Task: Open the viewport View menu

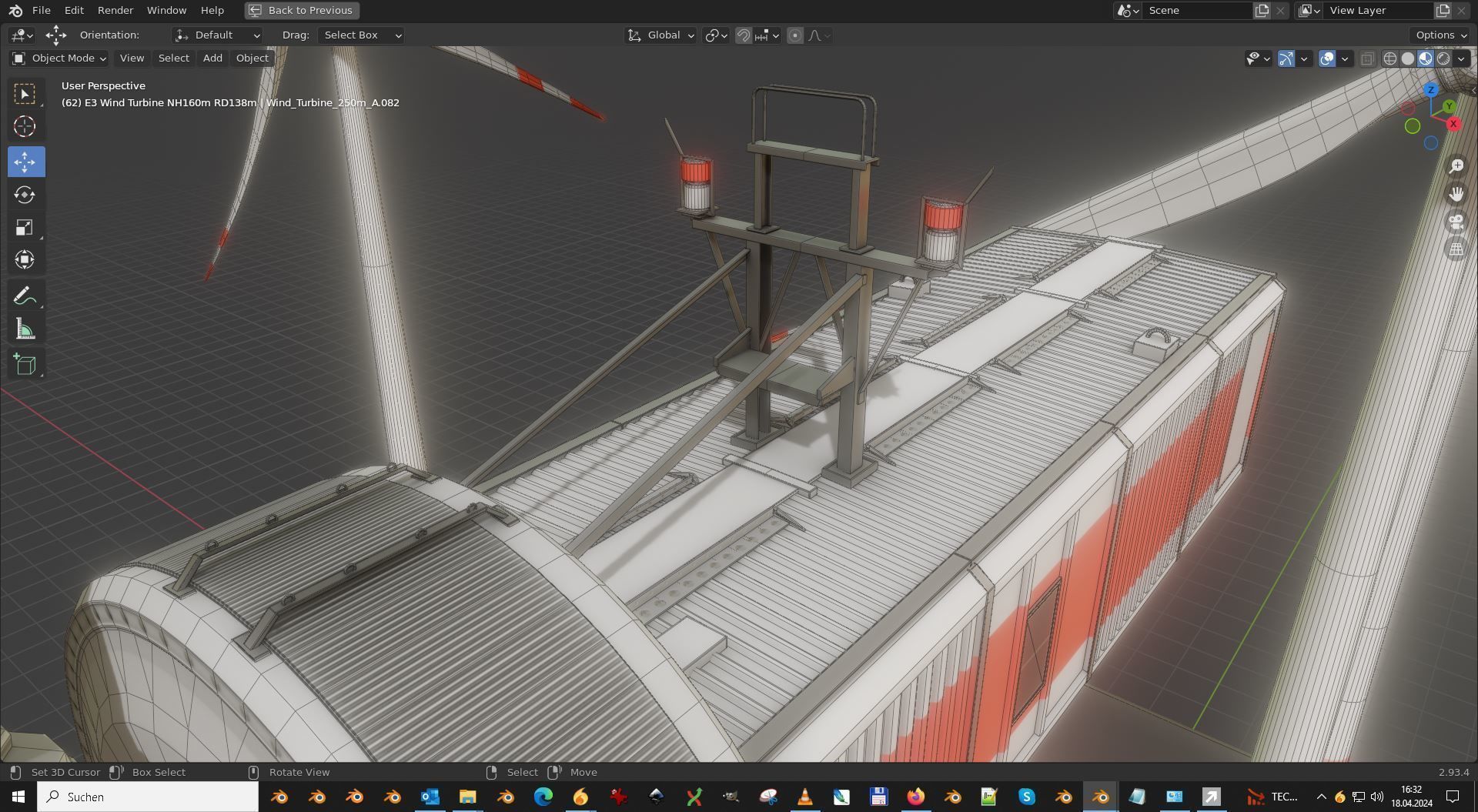Action: [x=132, y=58]
